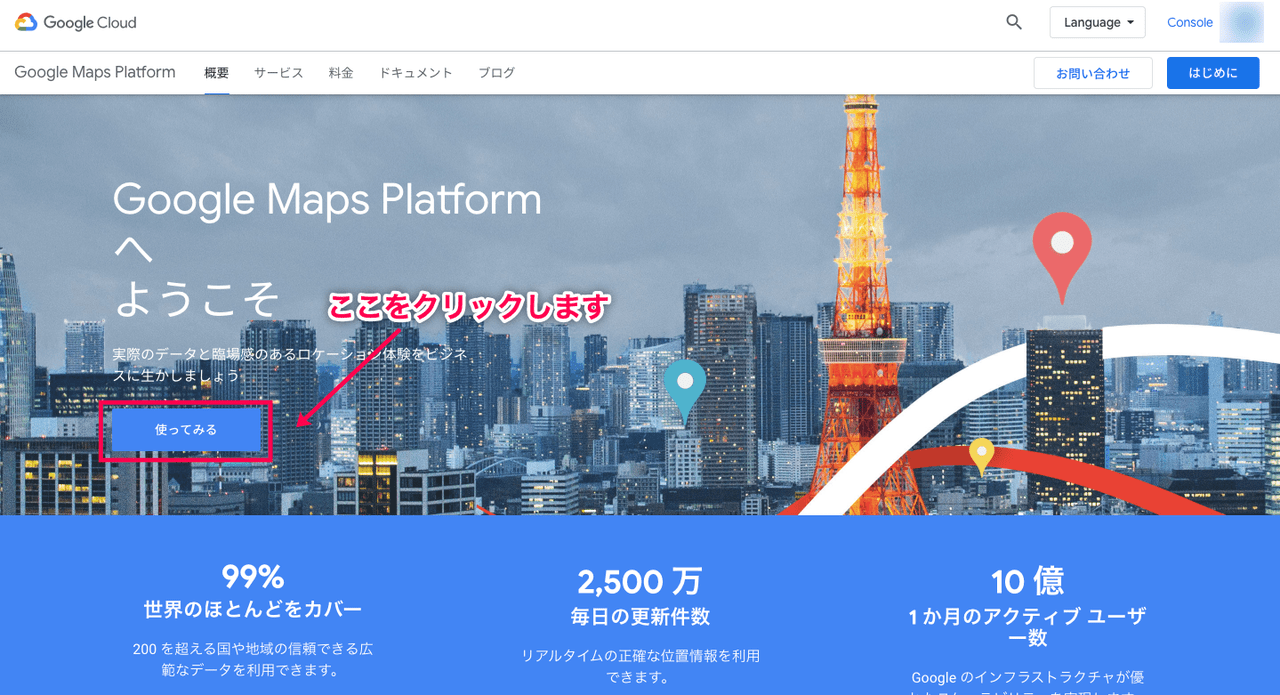
Task: Click the お問い合わせ button
Action: point(1093,73)
